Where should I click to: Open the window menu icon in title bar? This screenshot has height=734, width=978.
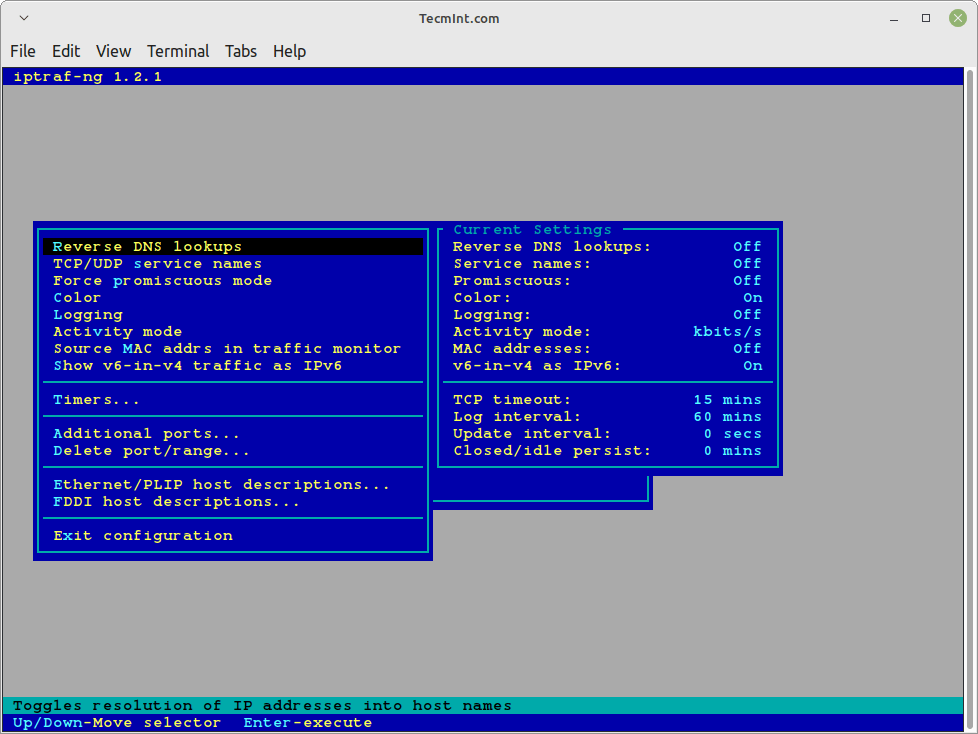pos(24,18)
